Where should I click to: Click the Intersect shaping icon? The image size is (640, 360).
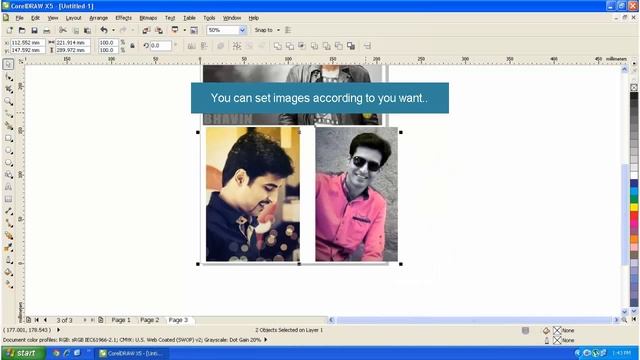(x=302, y=46)
